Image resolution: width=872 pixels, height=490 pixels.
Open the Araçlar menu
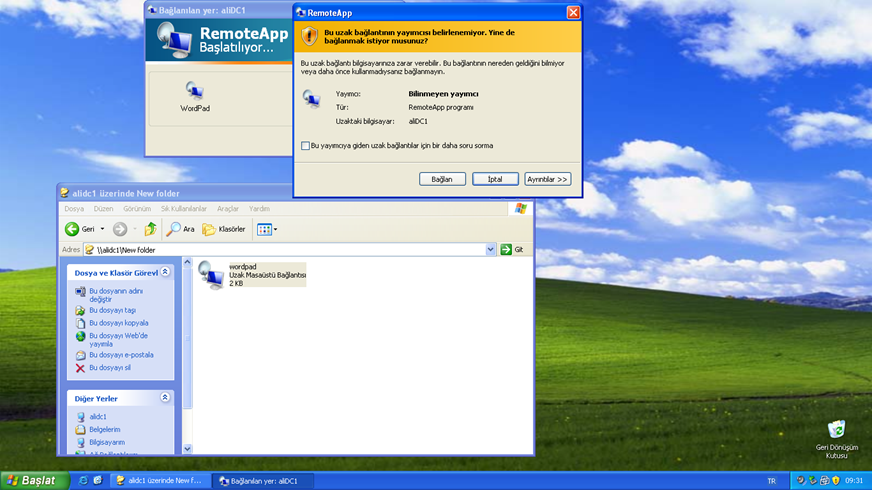tap(227, 209)
